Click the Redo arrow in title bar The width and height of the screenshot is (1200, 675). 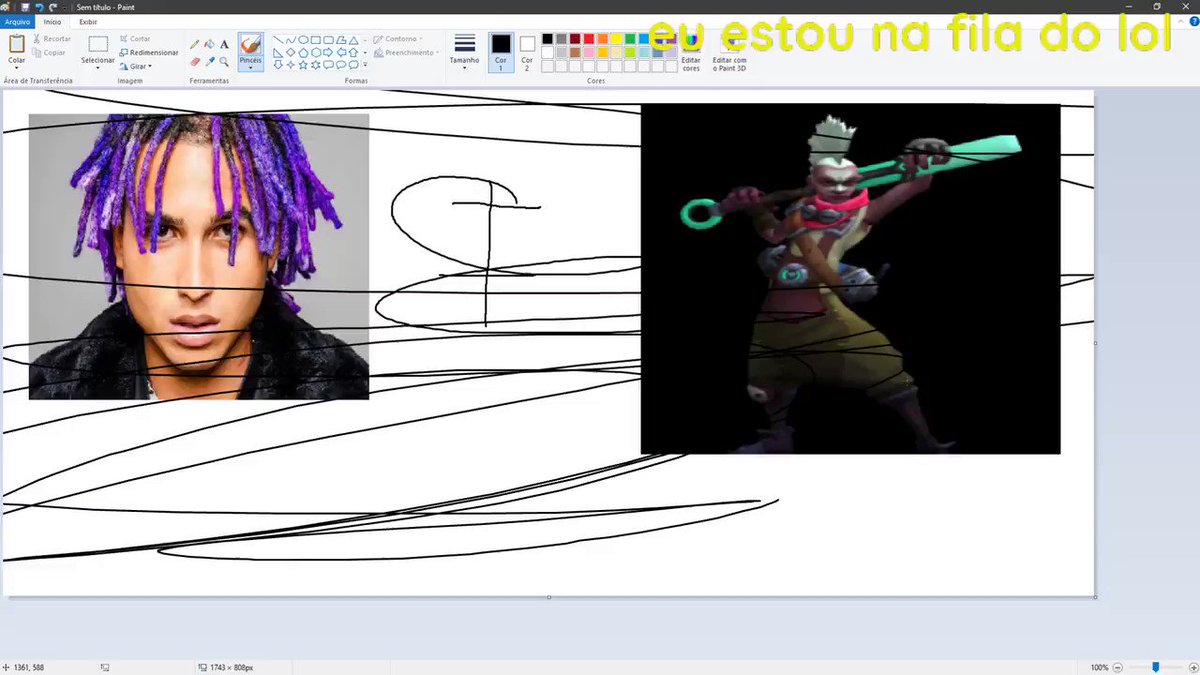(52, 6)
